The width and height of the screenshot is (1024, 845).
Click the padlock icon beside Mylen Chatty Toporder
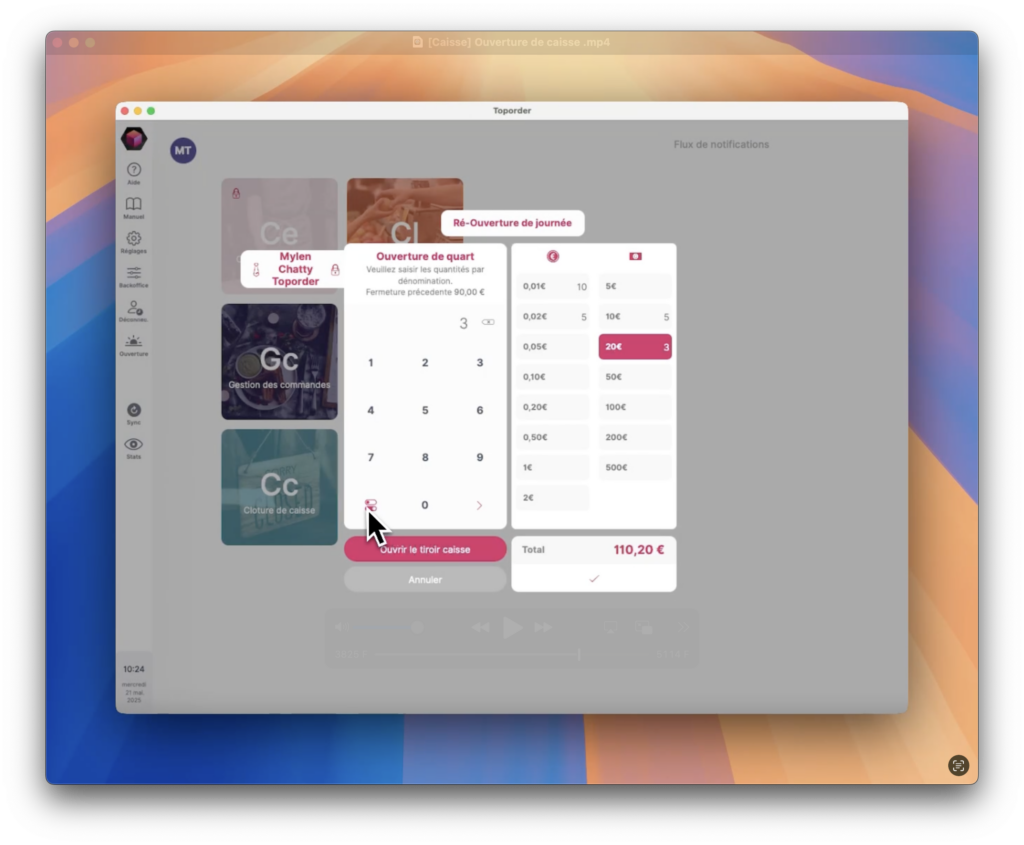tap(335, 269)
